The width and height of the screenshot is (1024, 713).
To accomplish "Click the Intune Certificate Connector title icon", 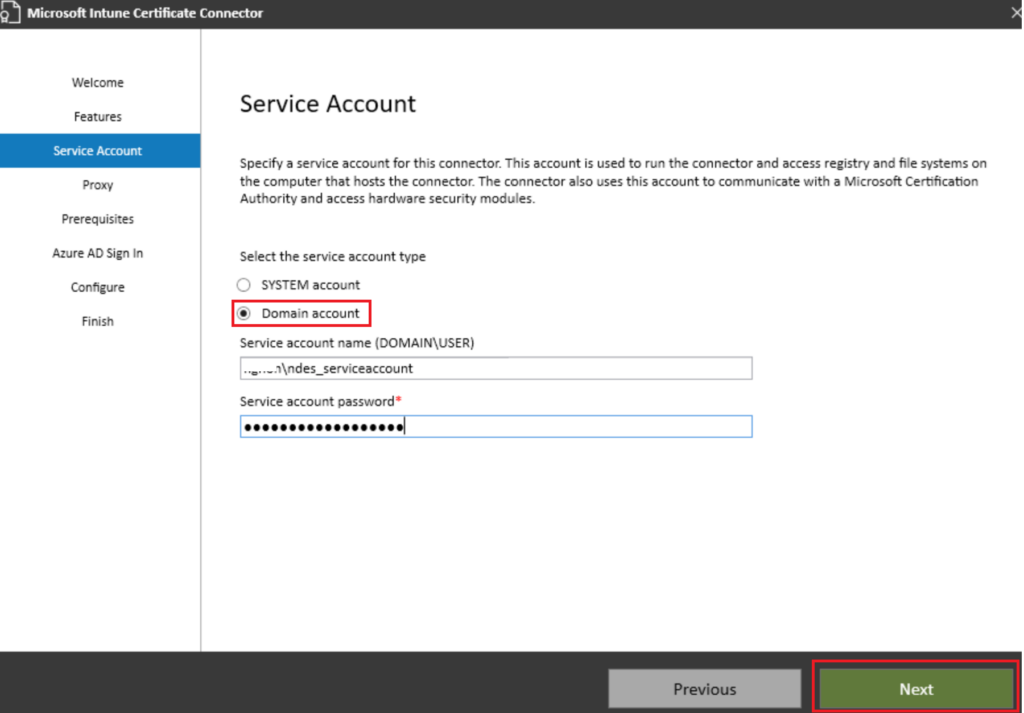I will [10, 13].
